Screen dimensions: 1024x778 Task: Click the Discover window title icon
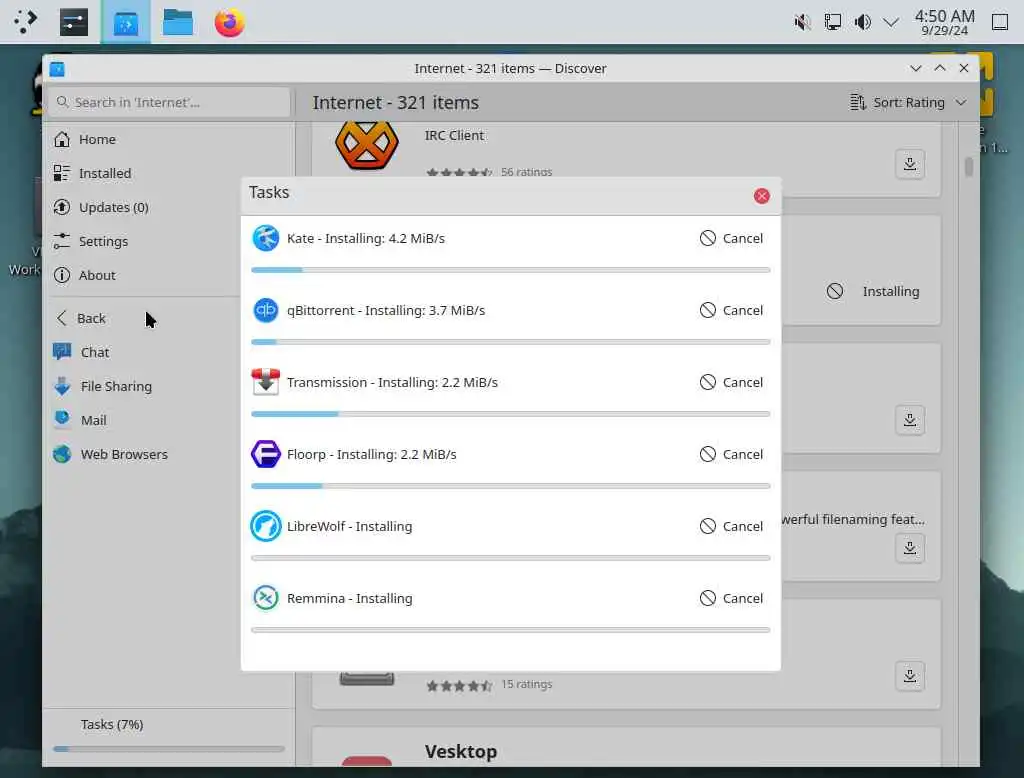[57, 69]
